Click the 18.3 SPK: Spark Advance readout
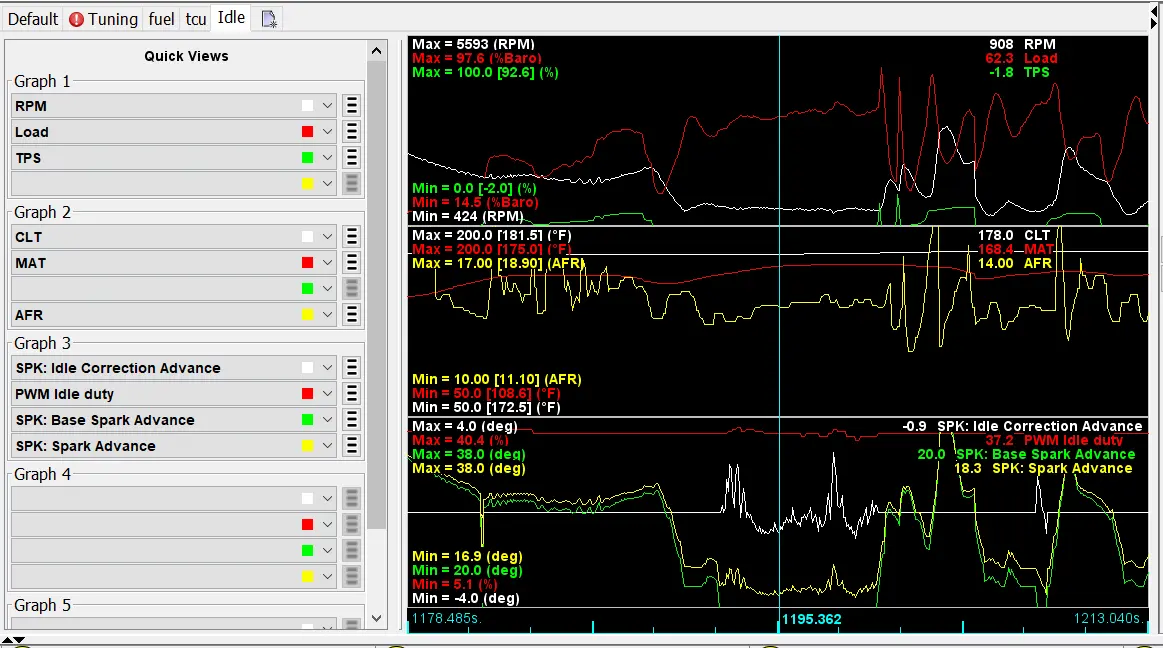The height and width of the screenshot is (648, 1163). pyautogui.click(x=1043, y=469)
